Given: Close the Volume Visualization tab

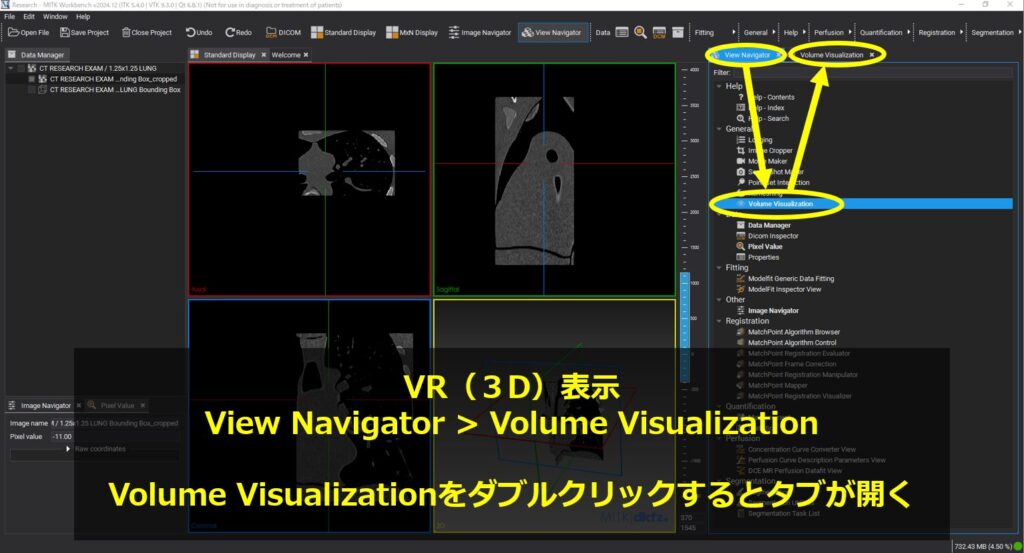Looking at the screenshot, I should [872, 55].
